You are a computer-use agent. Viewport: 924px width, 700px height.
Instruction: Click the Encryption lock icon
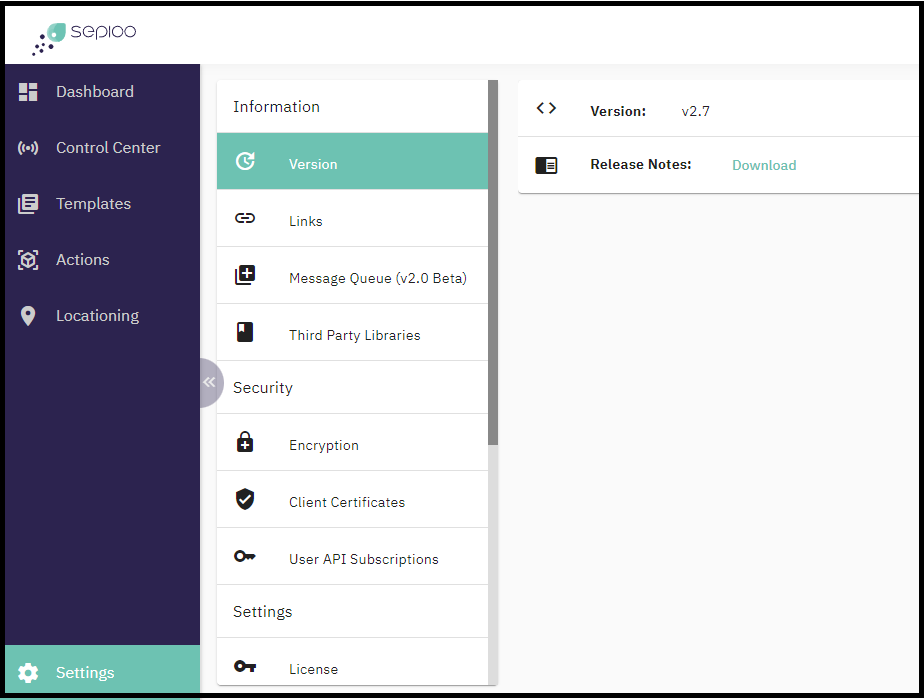[x=245, y=443]
